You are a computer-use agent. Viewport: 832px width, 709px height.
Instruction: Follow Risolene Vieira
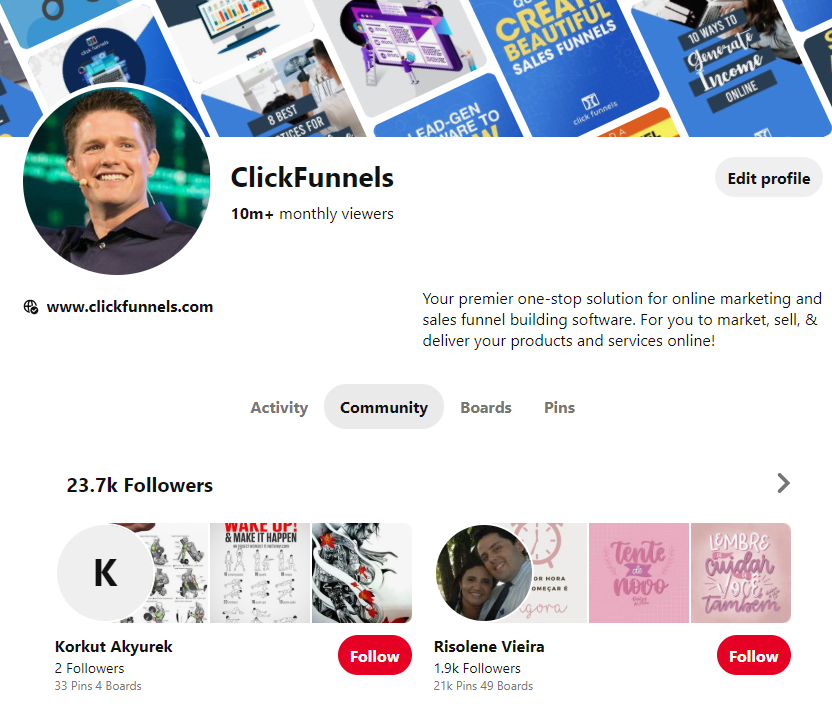tap(753, 656)
